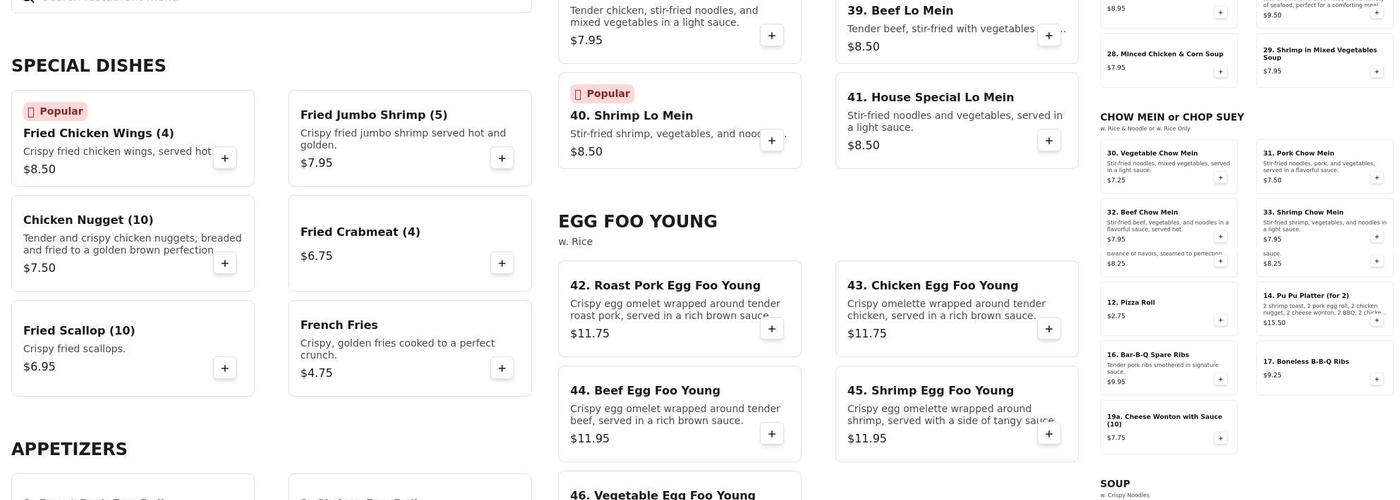This screenshot has width=1400, height=500.
Task: Add Fried Scallop (10) using its plus icon
Action: point(225,368)
